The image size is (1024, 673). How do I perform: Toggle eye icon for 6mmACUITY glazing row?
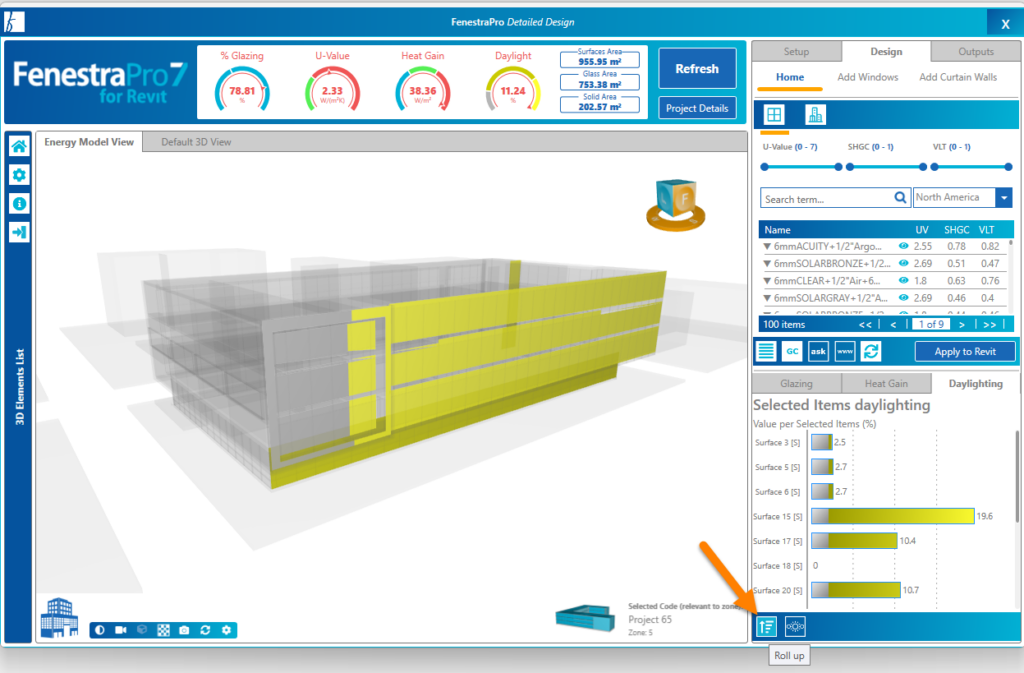(x=903, y=246)
